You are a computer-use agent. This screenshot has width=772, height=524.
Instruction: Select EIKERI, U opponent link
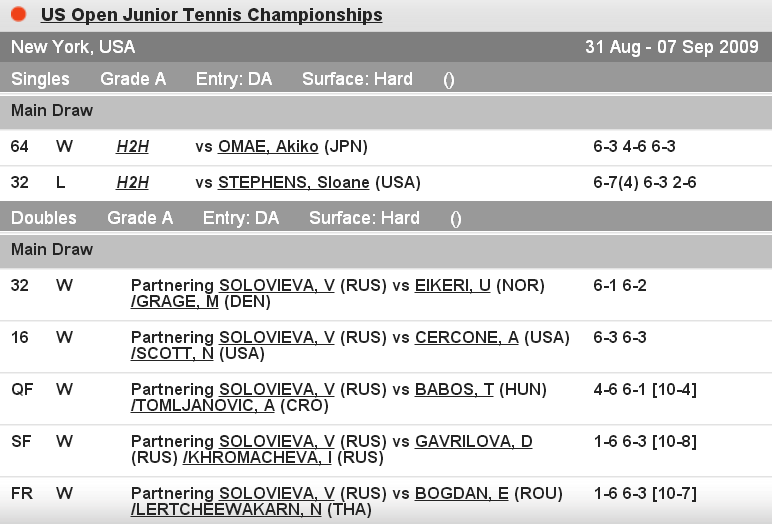pos(453,286)
